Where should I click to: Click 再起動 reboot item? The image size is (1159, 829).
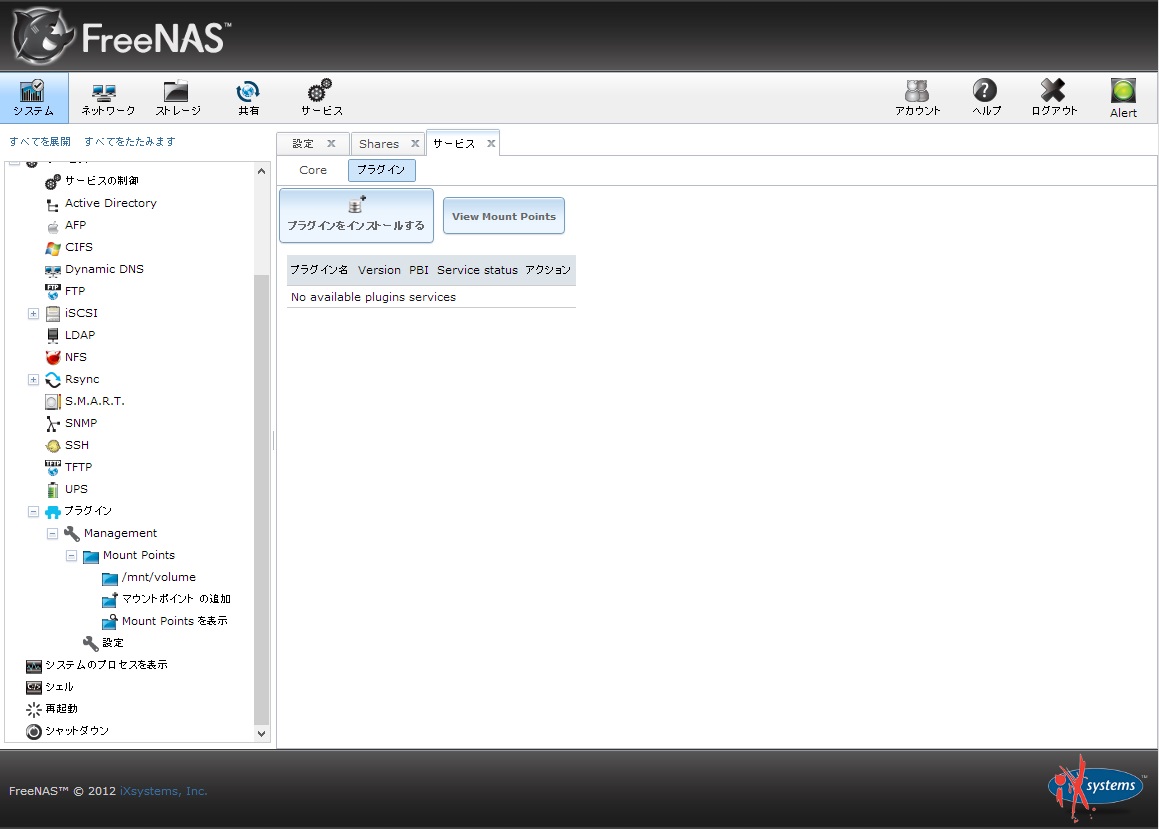[61, 709]
